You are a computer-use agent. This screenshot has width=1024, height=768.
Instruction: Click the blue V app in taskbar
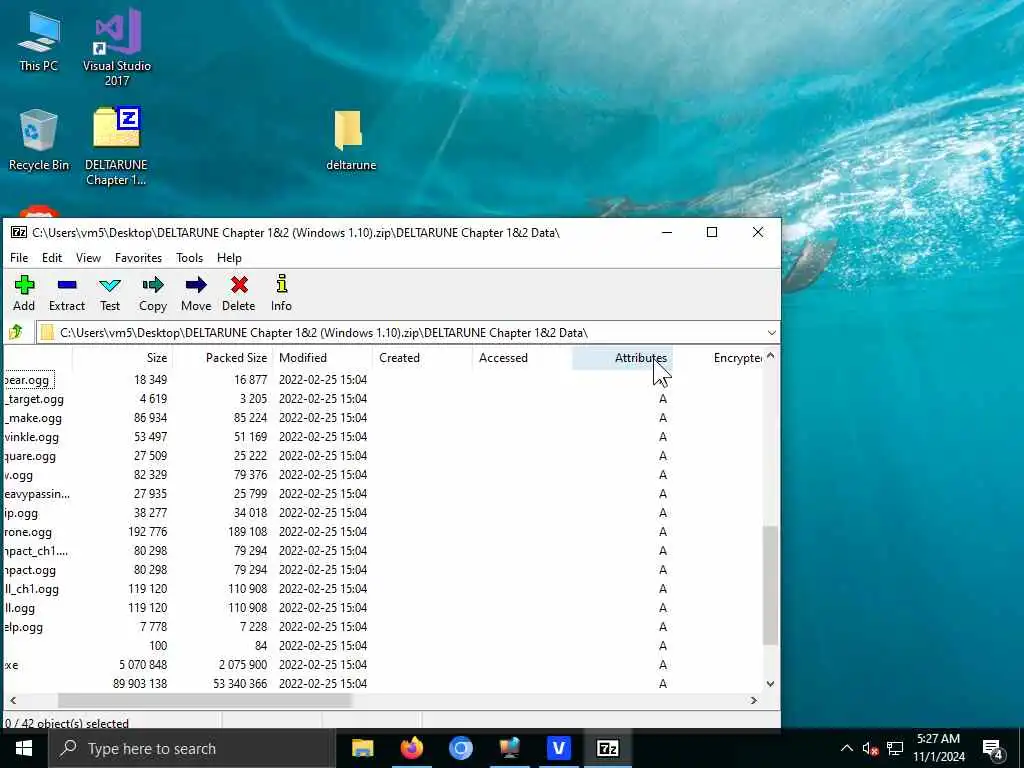click(558, 748)
